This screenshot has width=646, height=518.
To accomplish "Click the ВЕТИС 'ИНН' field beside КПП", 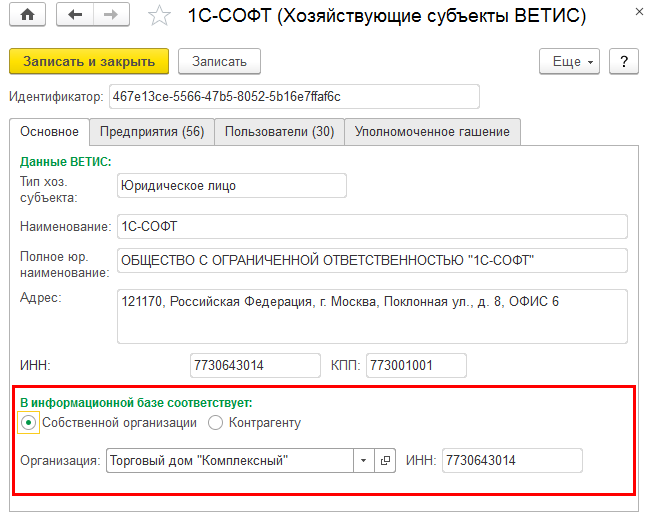I will [x=255, y=365].
